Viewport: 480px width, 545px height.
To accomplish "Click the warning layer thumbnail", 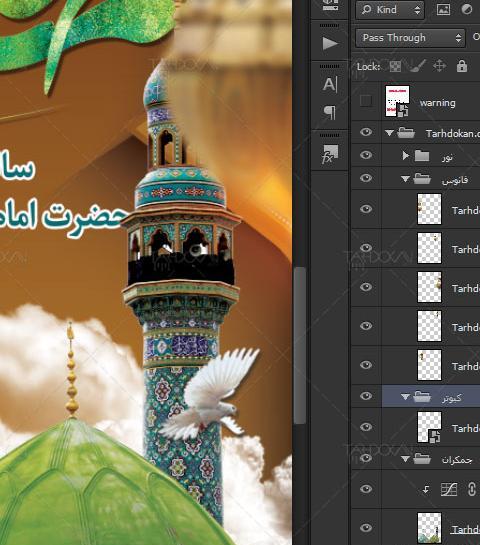I will coord(397,101).
